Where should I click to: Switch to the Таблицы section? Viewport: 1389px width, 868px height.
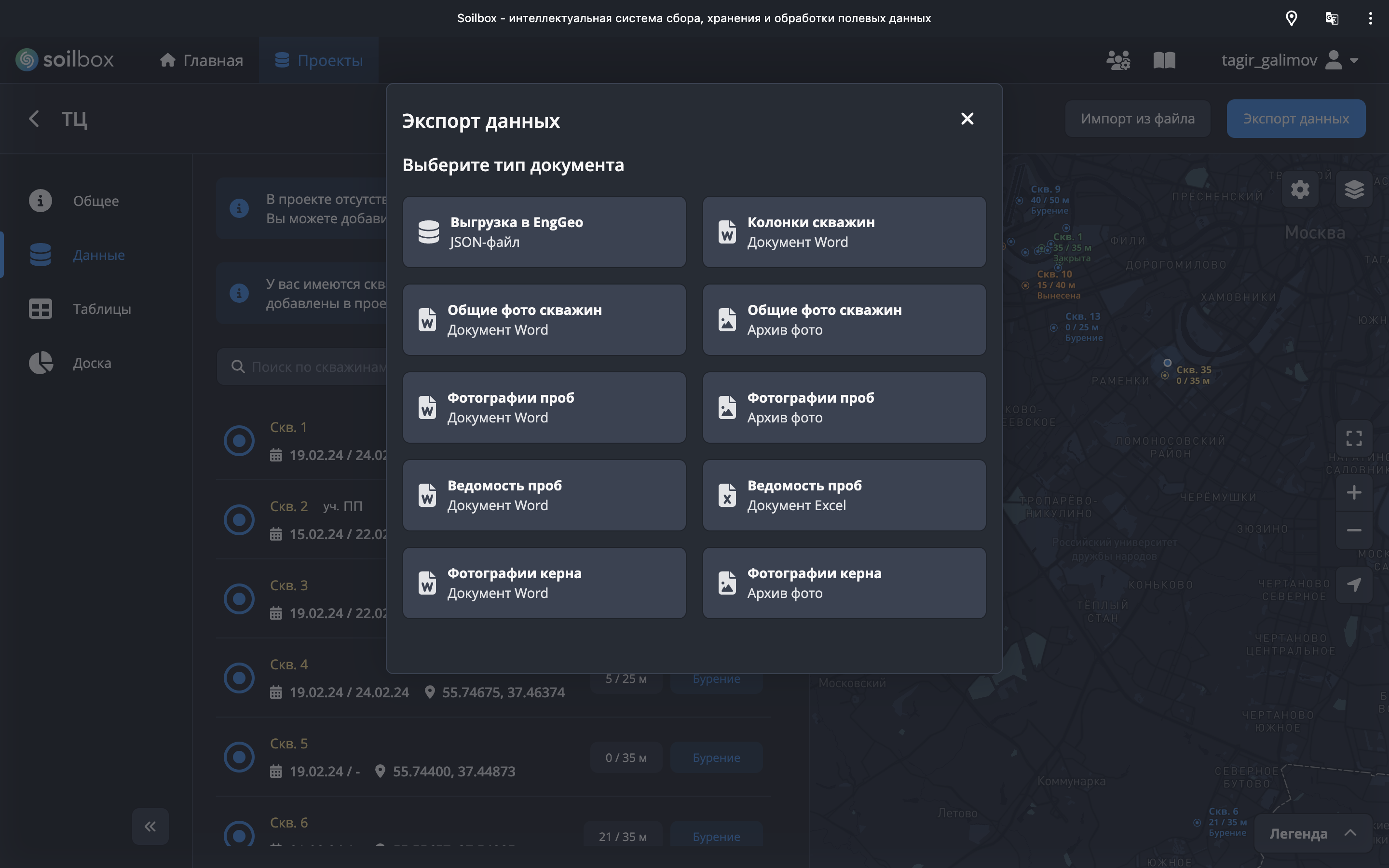point(102,309)
